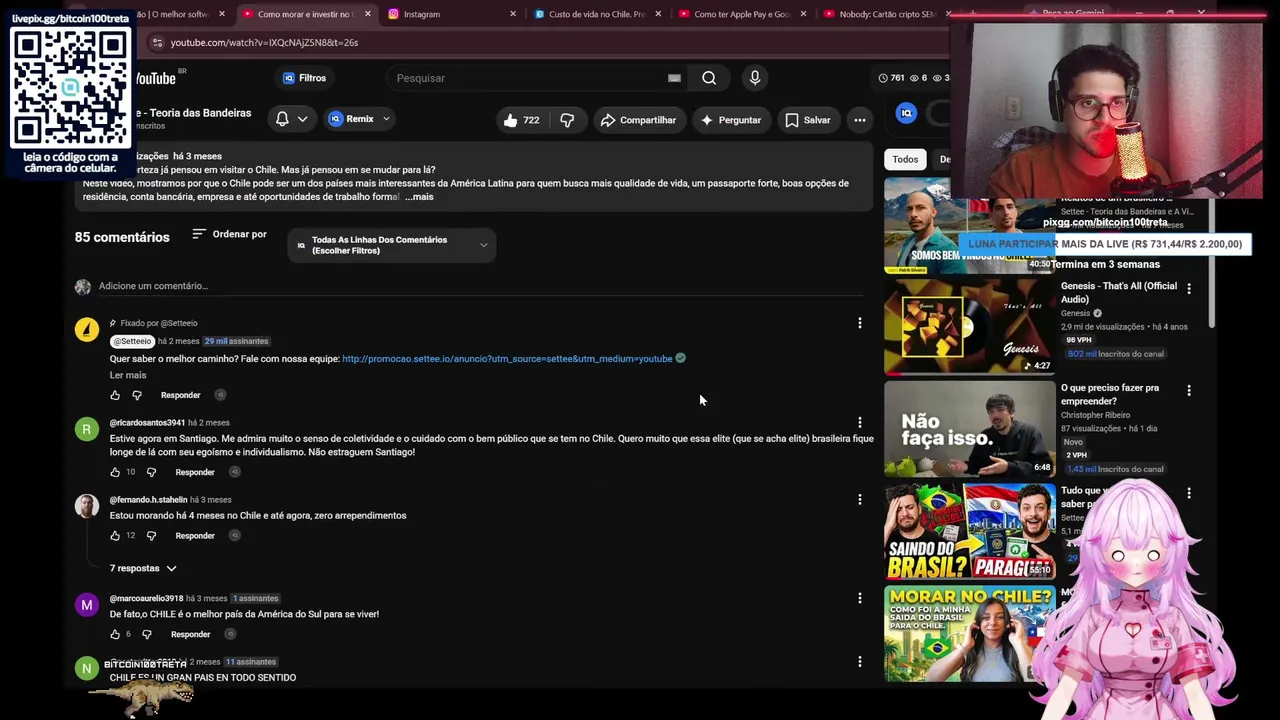Open the comment lines filter dropdown
Image resolution: width=1280 pixels, height=720 pixels.
[x=392, y=245]
